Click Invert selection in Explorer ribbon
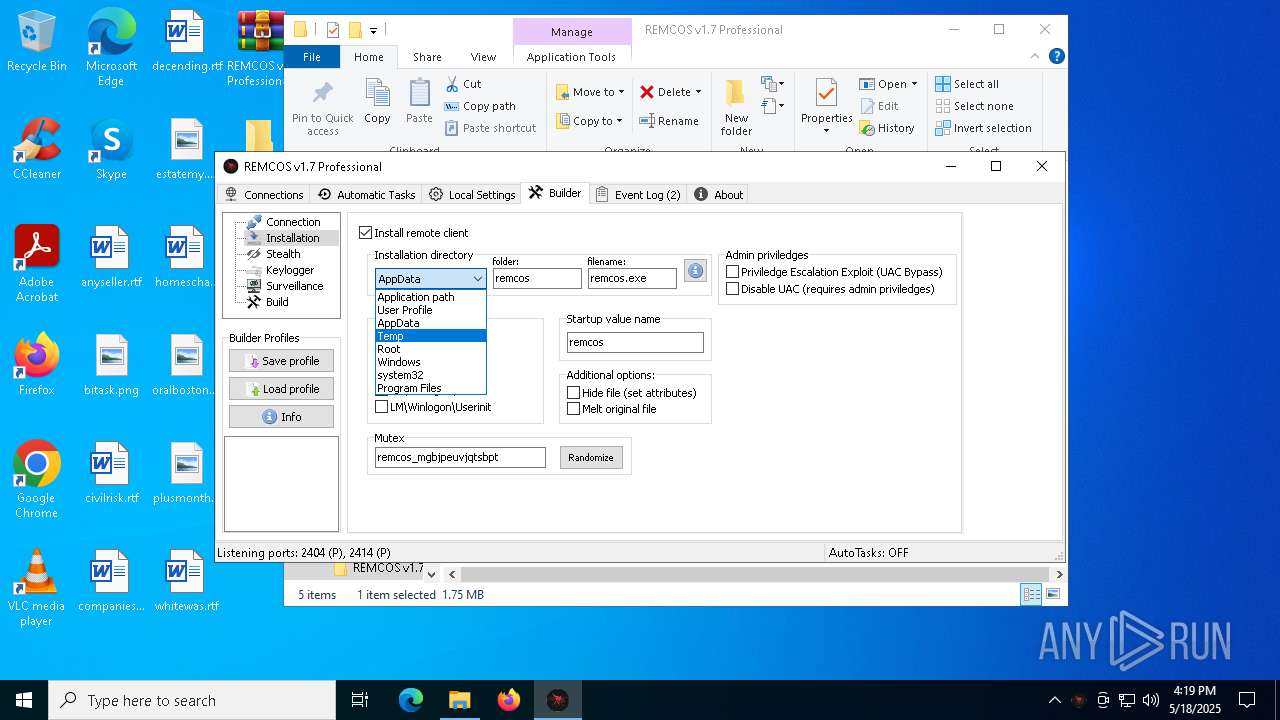The height and width of the screenshot is (720, 1280). [983, 128]
